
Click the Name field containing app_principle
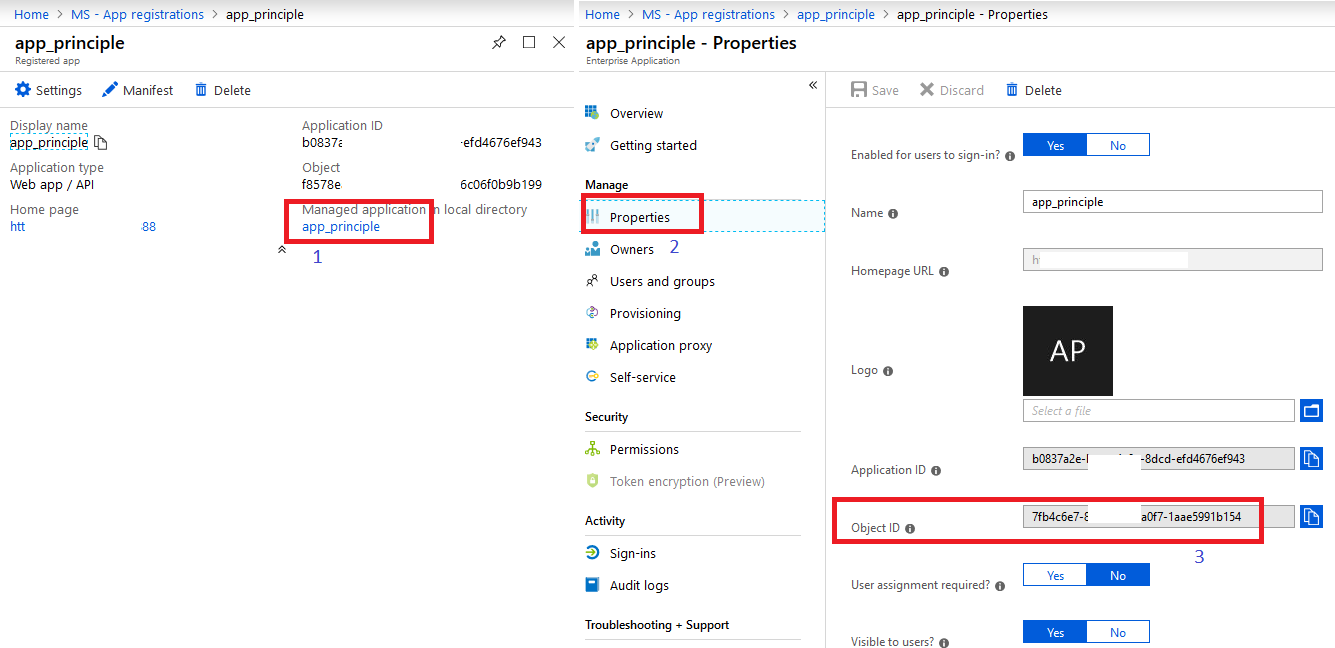[x=1172, y=201]
